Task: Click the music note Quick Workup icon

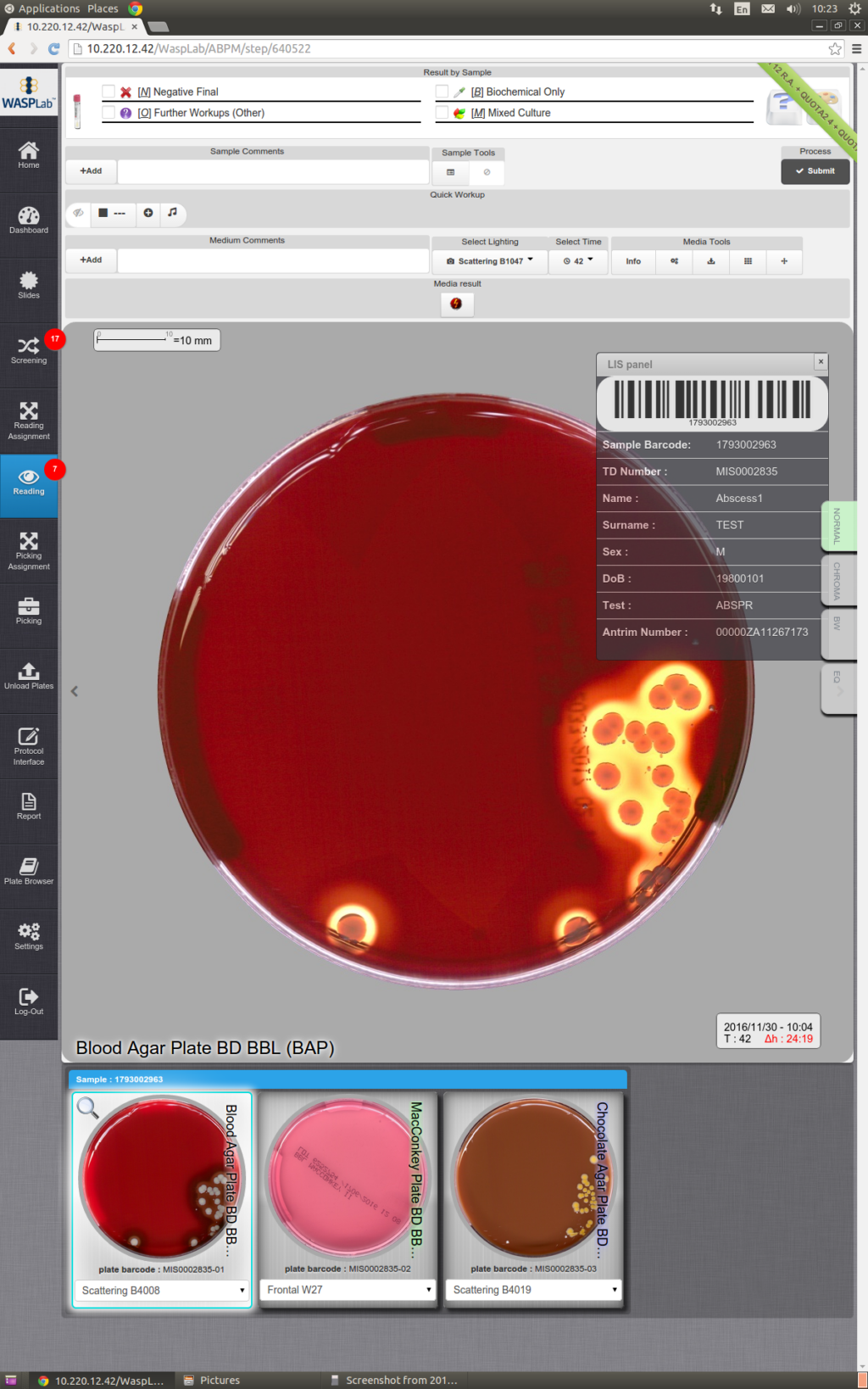Action: 173,213
